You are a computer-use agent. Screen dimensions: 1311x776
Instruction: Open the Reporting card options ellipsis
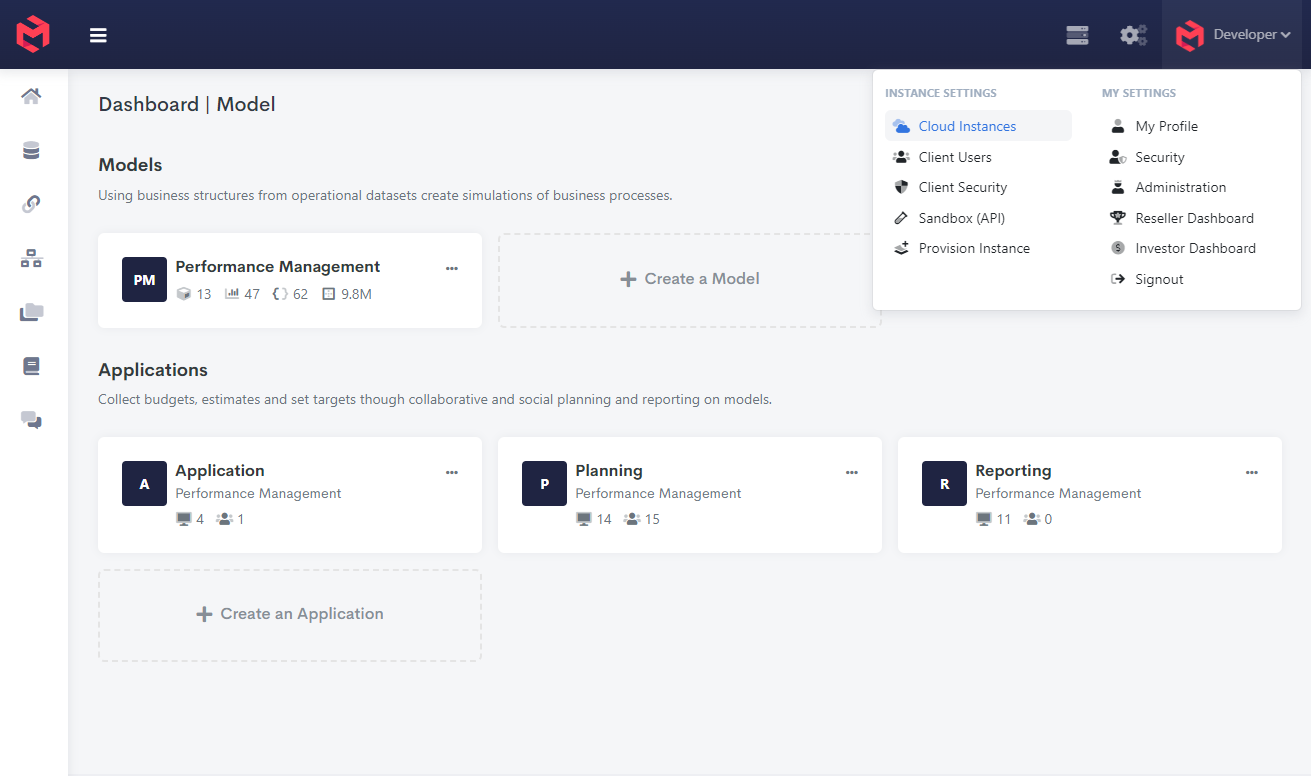pos(1252,472)
